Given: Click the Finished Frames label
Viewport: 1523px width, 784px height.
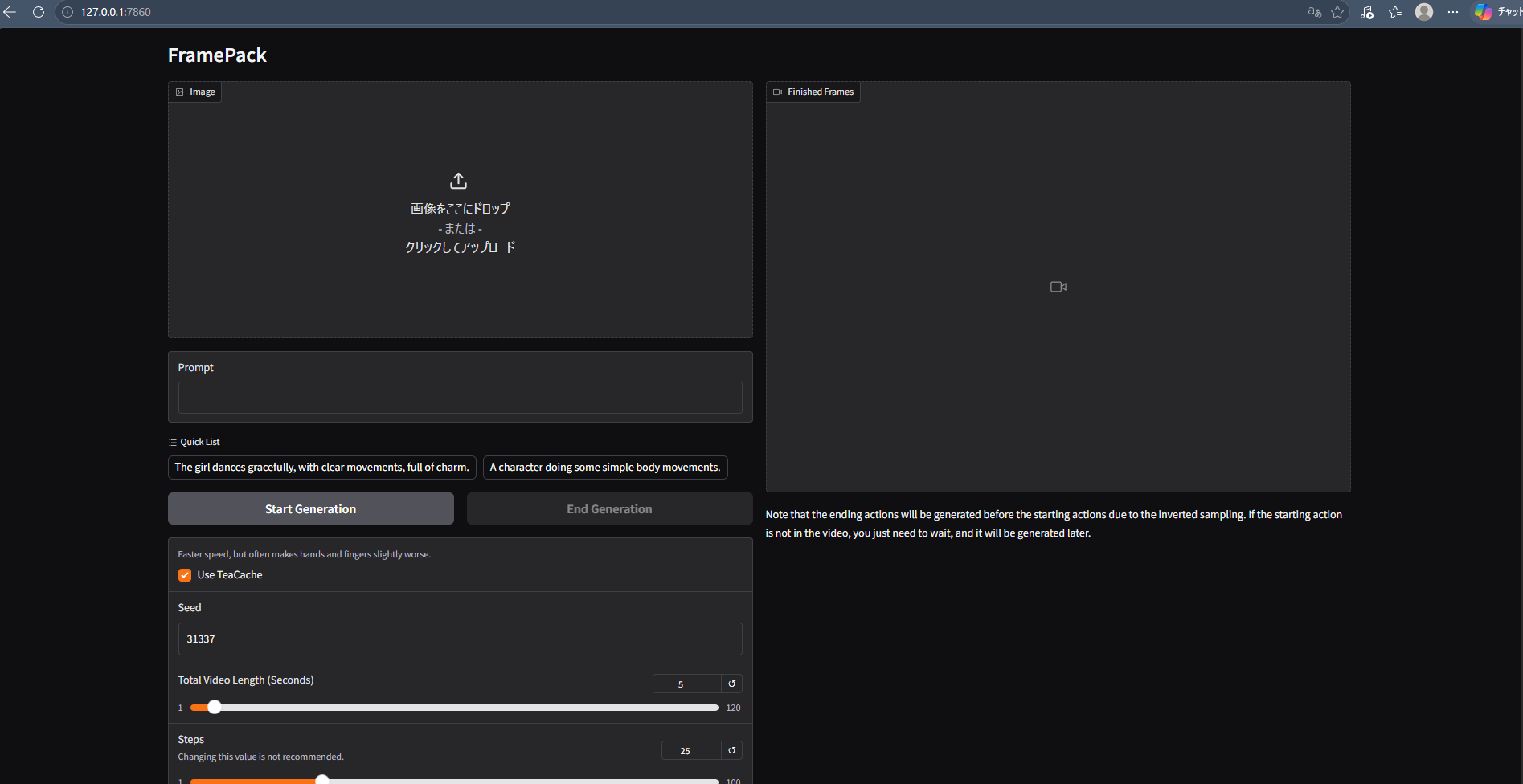Looking at the screenshot, I should [x=813, y=92].
